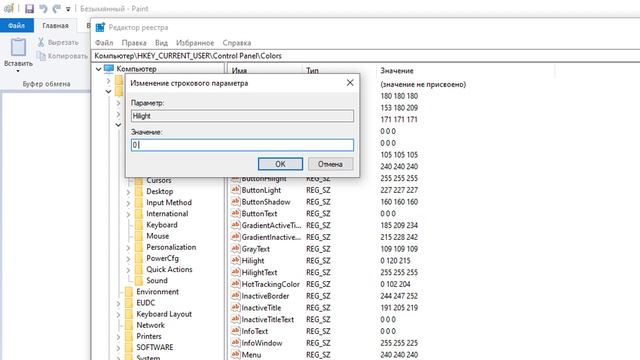Viewport: 640px width, 360px height.
Task: Expand the Input Method registry key
Action: pyautogui.click(x=128, y=202)
